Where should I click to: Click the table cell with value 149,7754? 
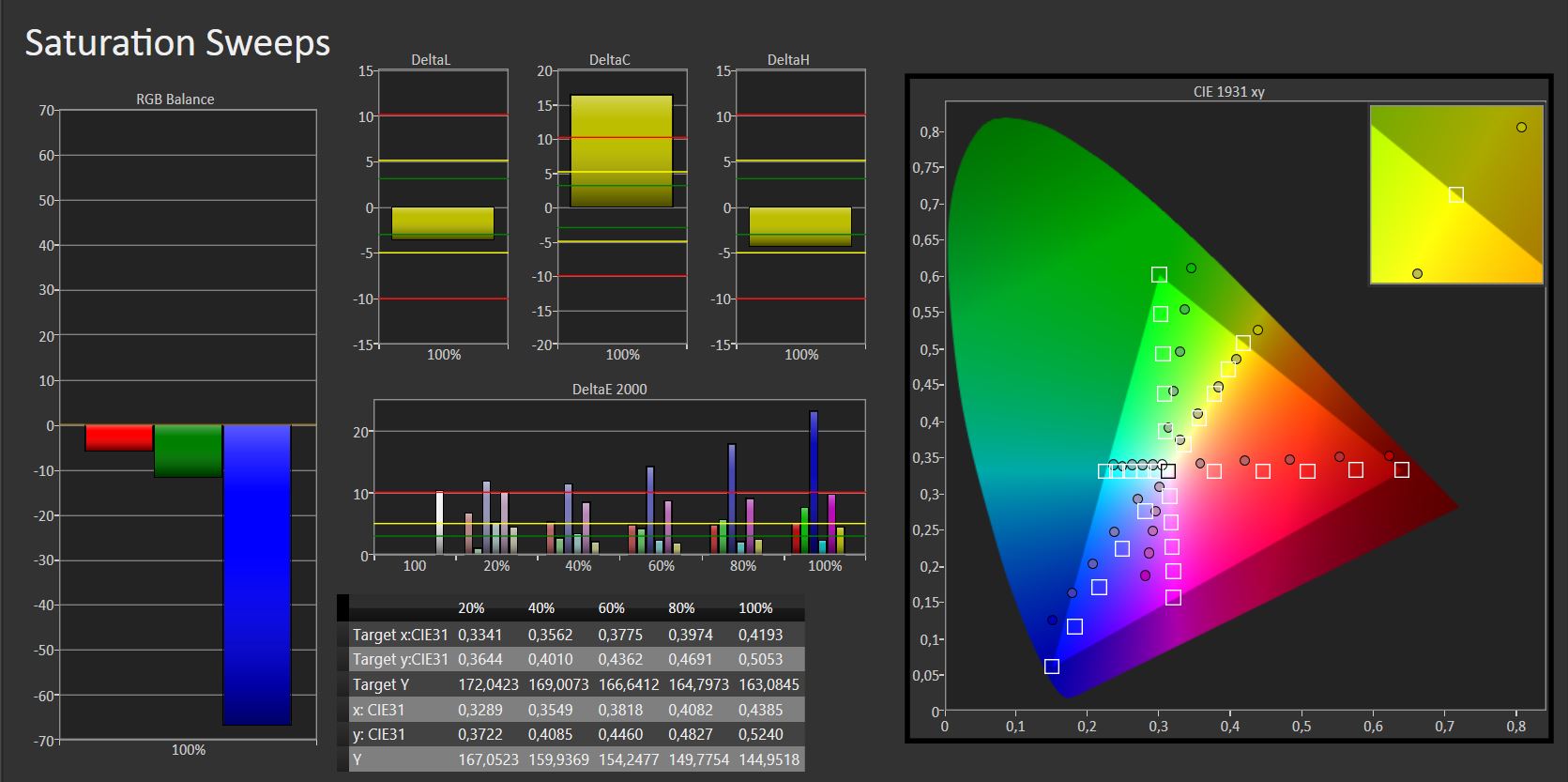[x=699, y=759]
